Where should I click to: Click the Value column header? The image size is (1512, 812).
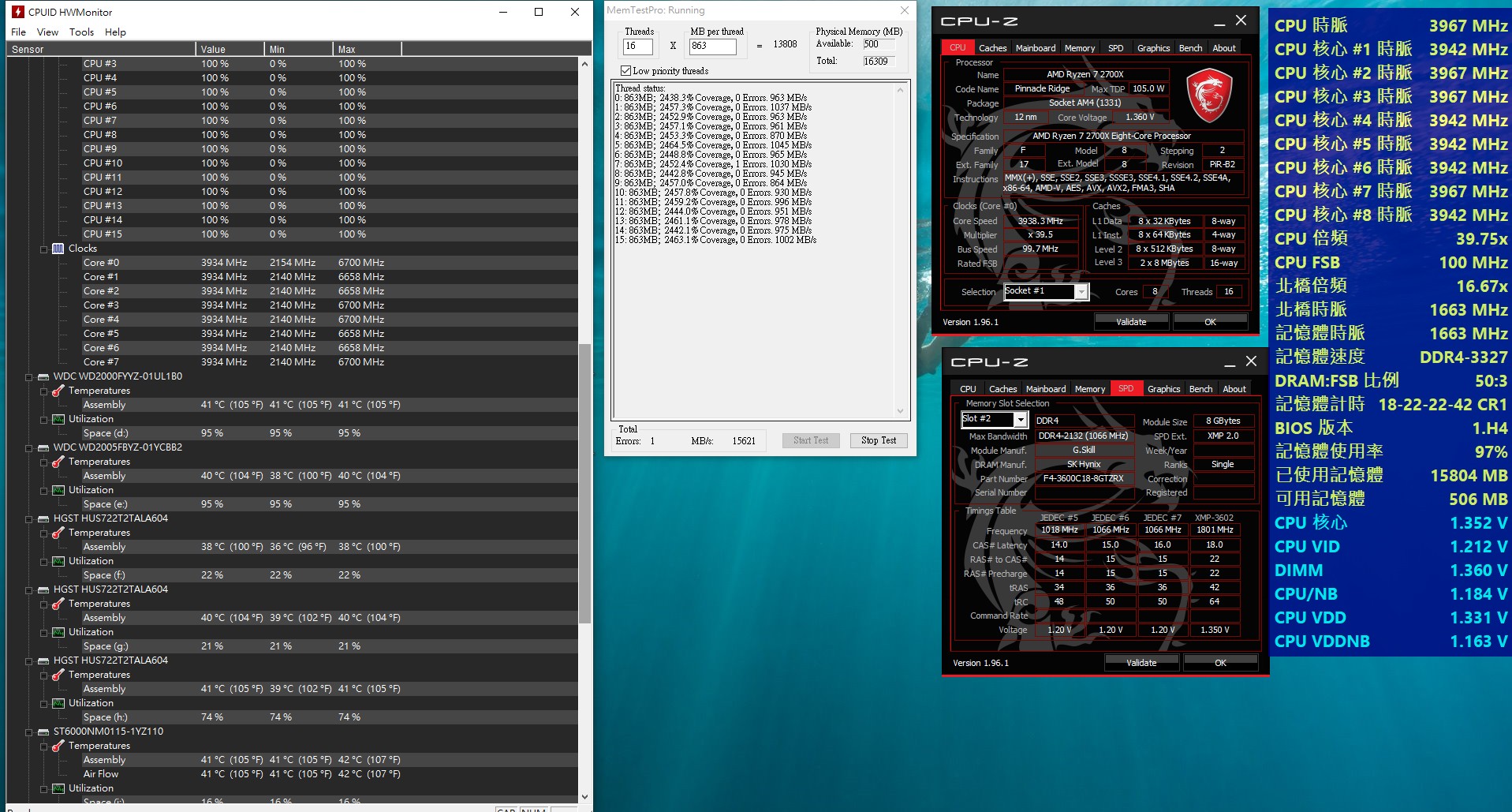(x=230, y=49)
